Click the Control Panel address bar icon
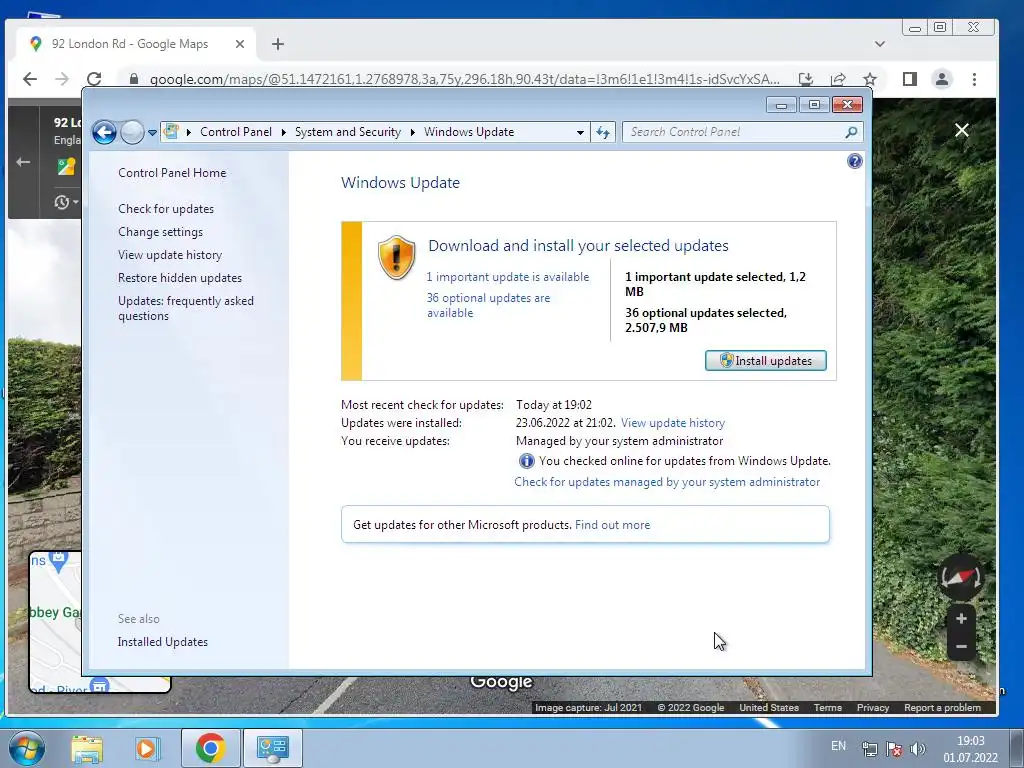This screenshot has height=768, width=1024. point(171,131)
